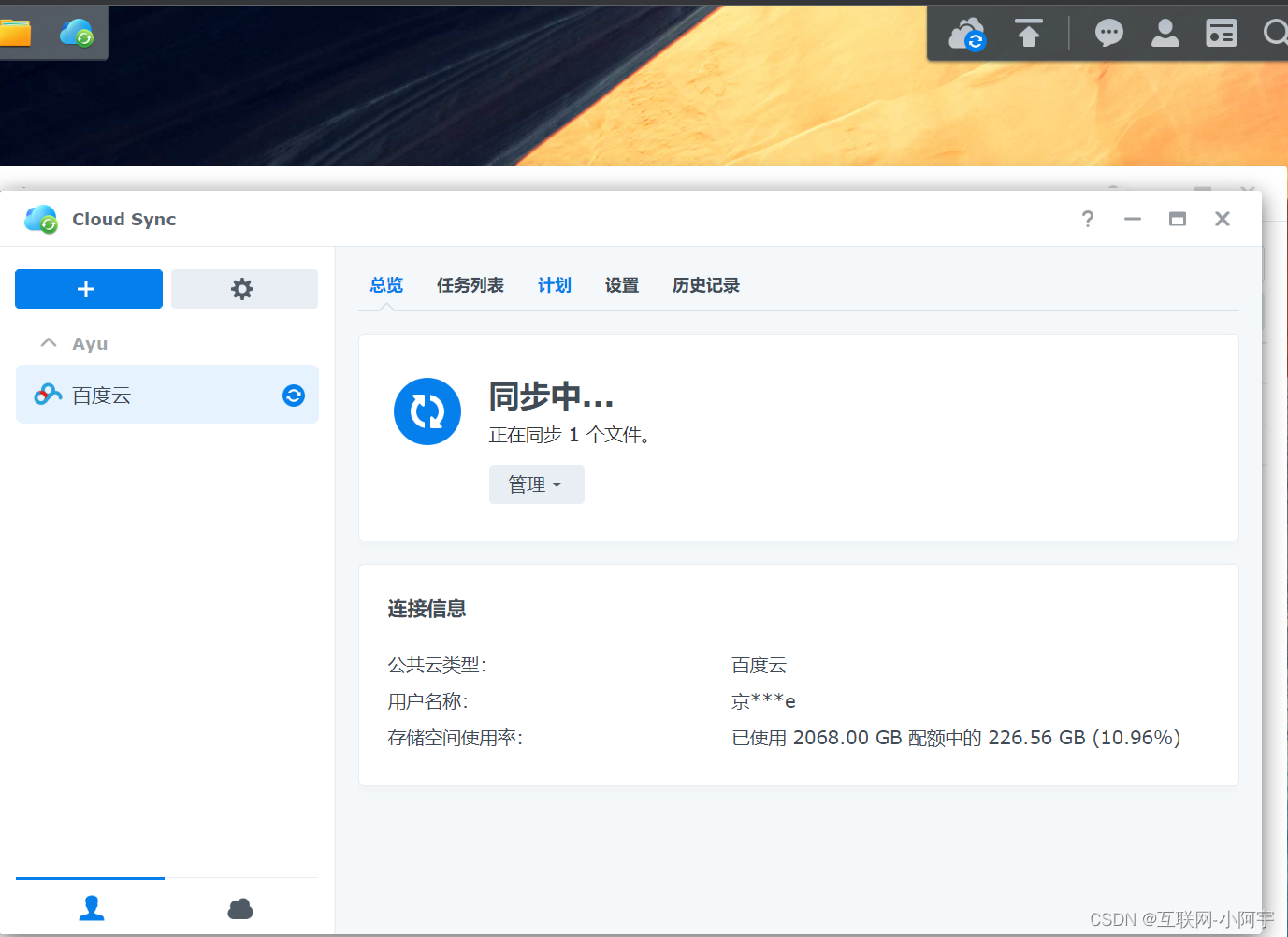
Task: Open Cloud Sync help question mark
Action: click(x=1088, y=219)
